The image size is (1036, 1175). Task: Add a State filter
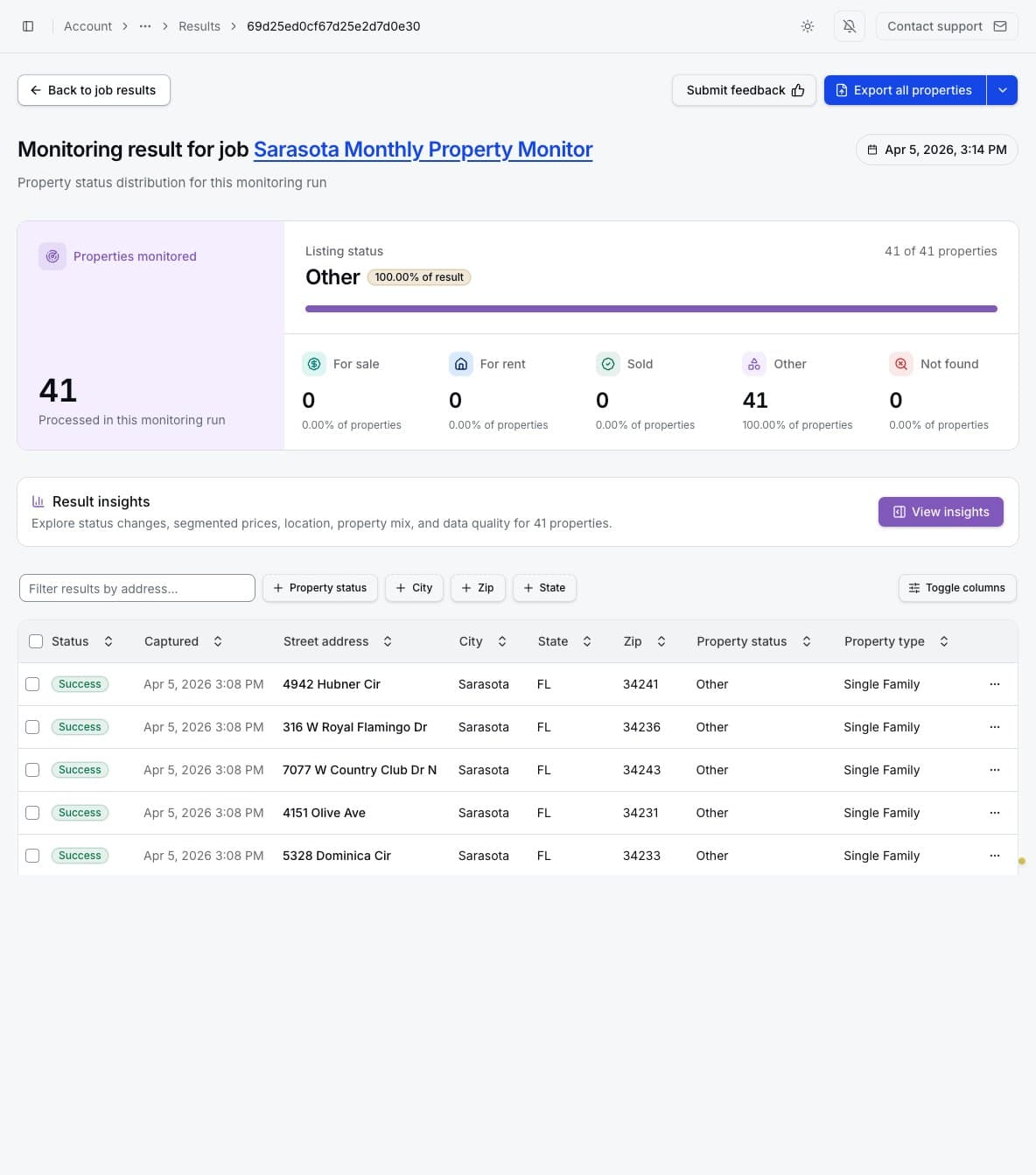(x=544, y=588)
